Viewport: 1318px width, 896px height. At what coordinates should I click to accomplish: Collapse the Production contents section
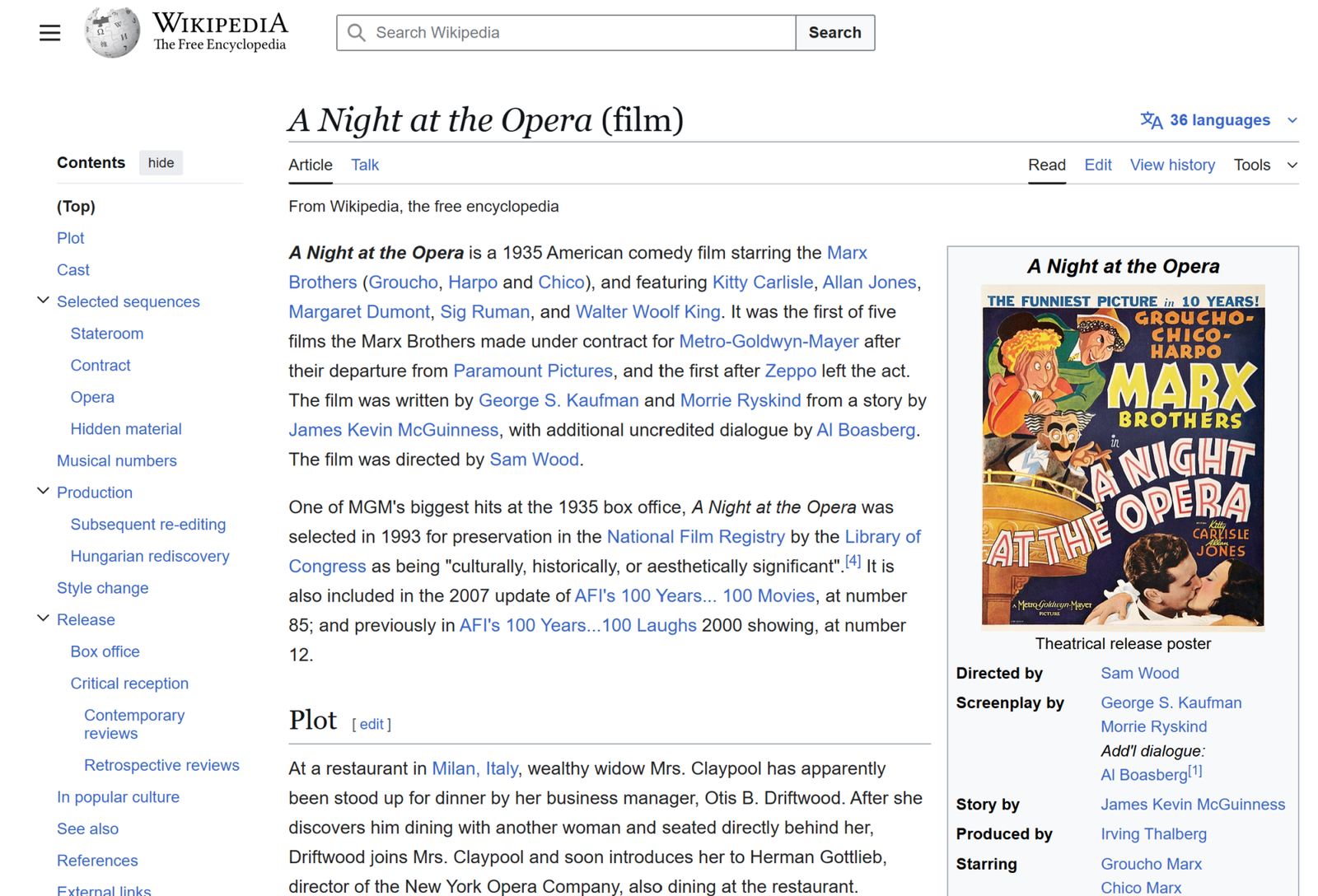coord(43,492)
